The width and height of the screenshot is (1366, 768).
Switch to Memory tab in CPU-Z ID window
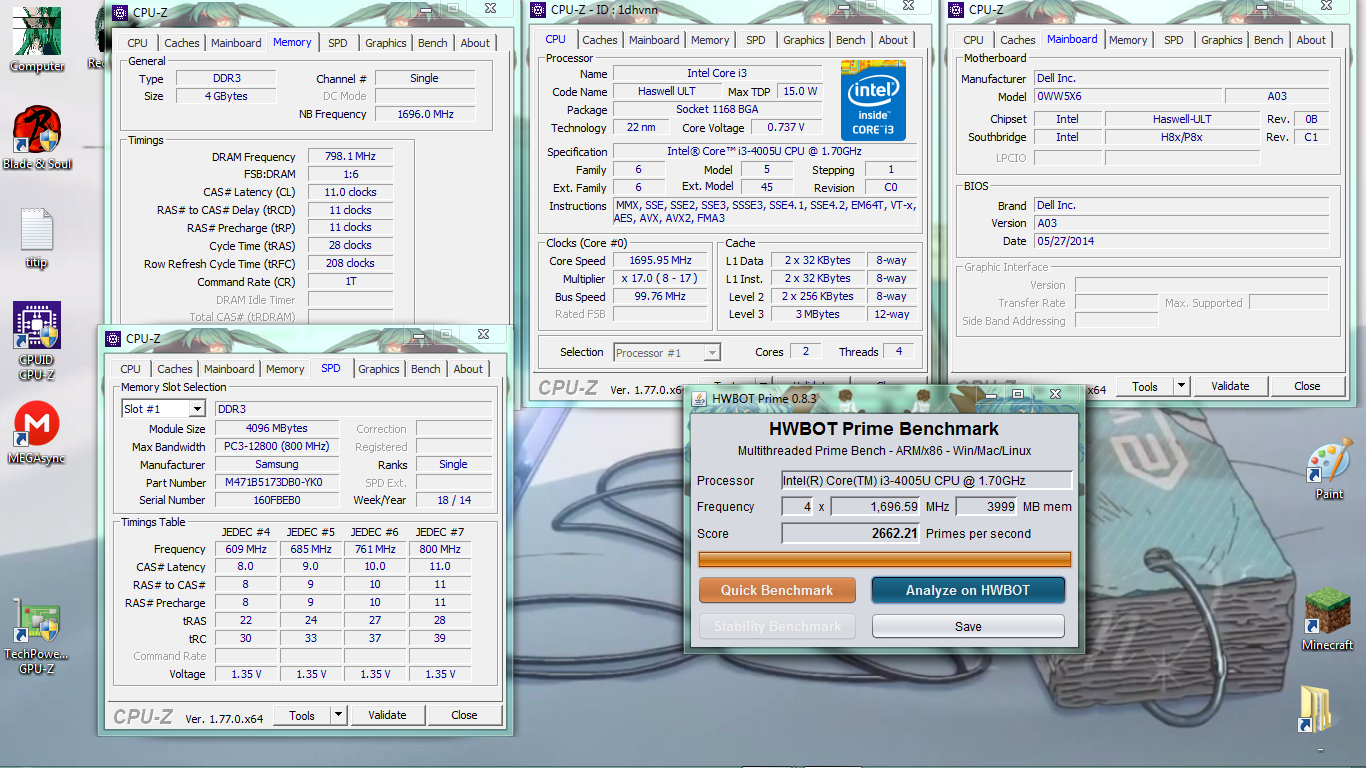click(x=710, y=40)
